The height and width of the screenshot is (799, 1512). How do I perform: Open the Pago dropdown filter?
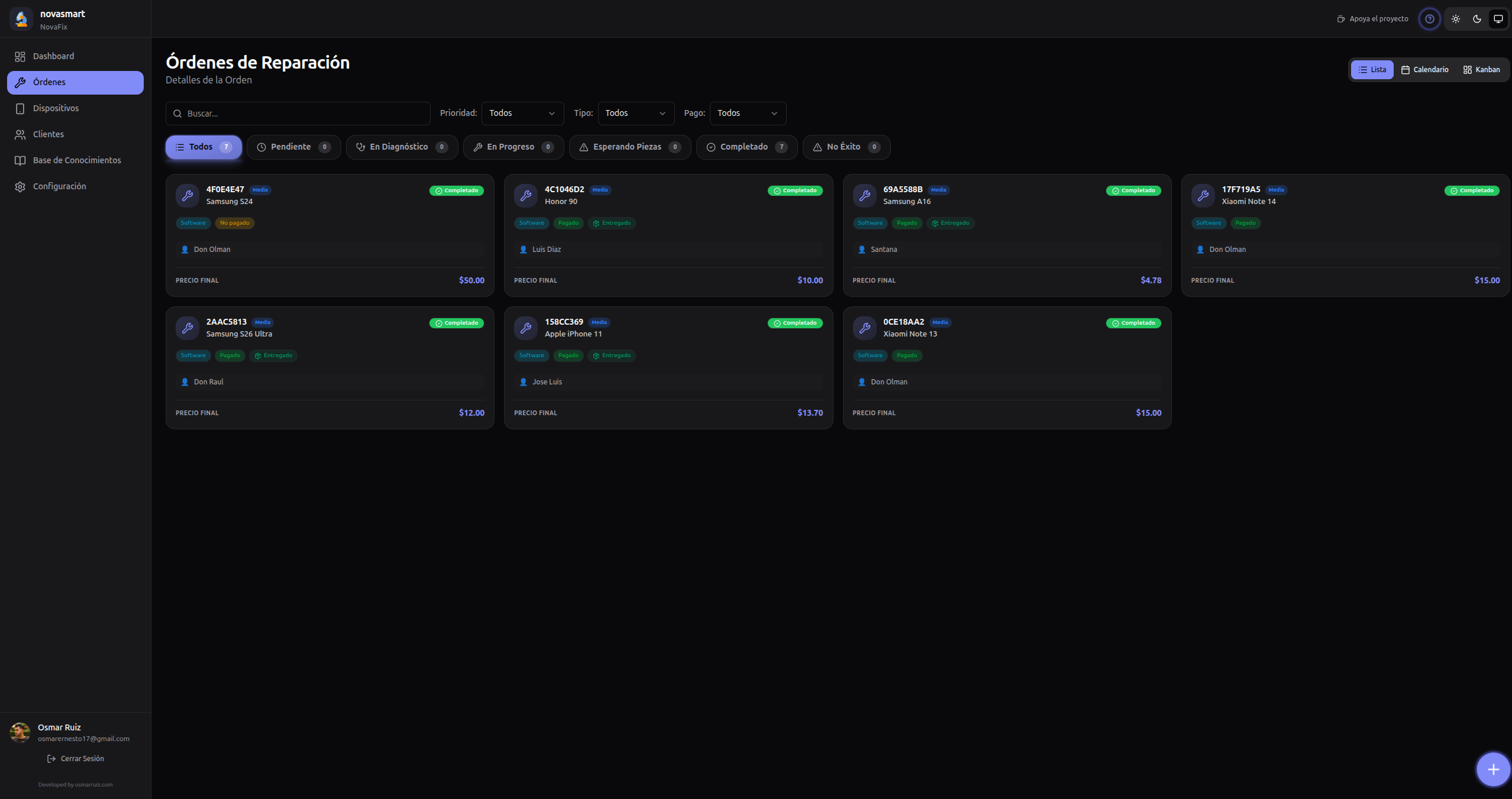click(748, 113)
